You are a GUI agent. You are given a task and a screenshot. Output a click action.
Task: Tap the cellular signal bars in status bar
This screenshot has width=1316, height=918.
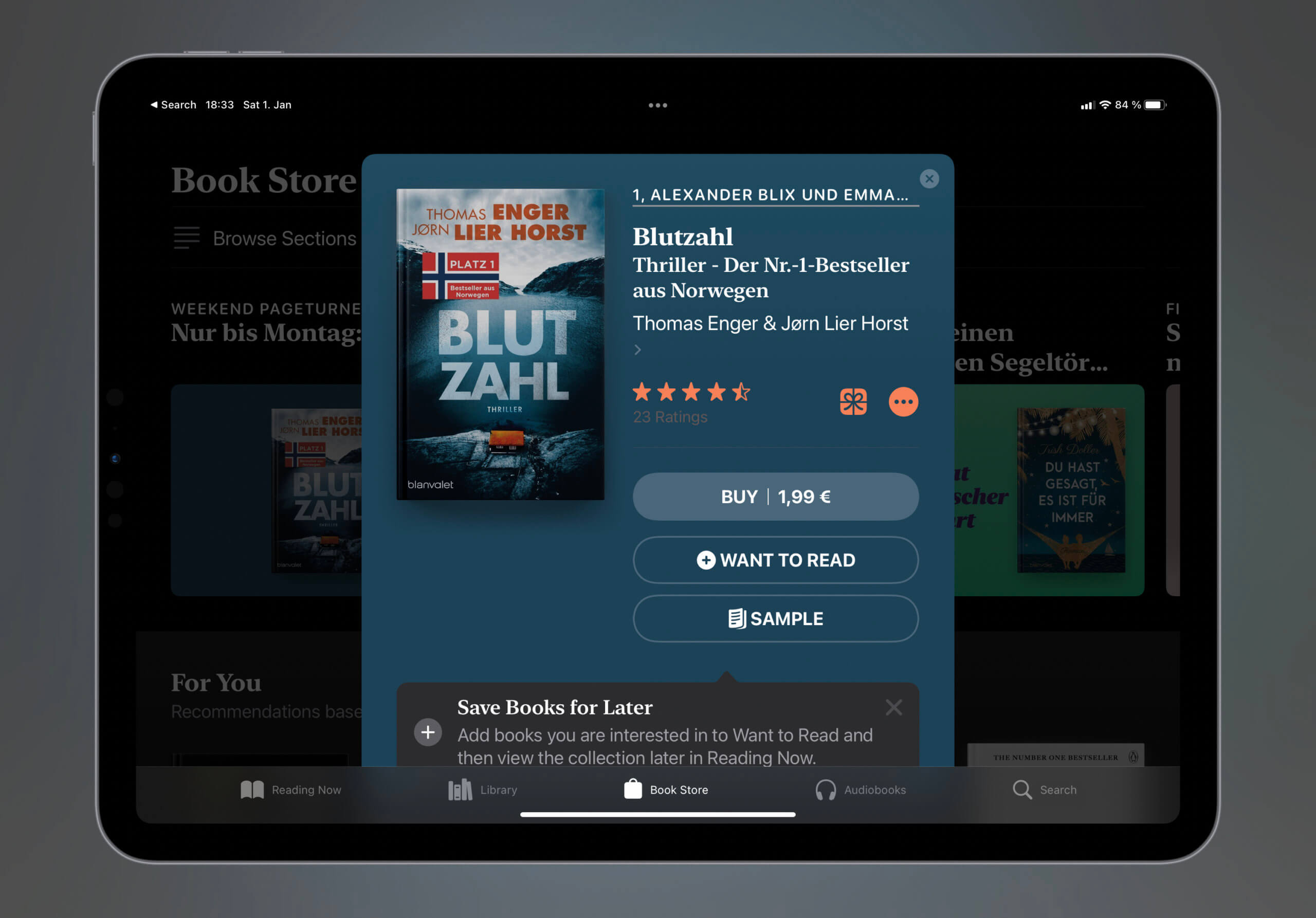[1087, 105]
